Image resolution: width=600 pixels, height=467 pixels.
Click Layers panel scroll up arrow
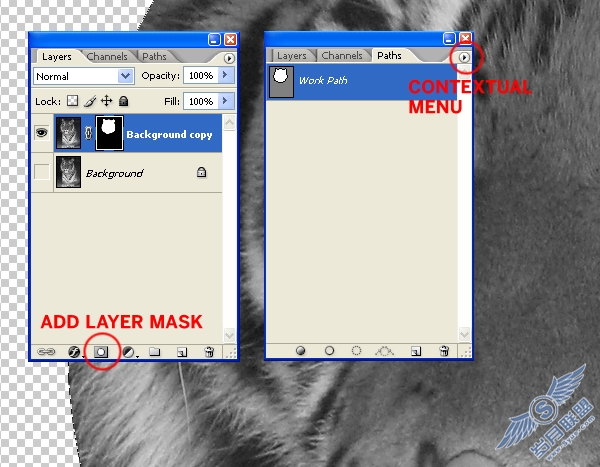pos(229,122)
